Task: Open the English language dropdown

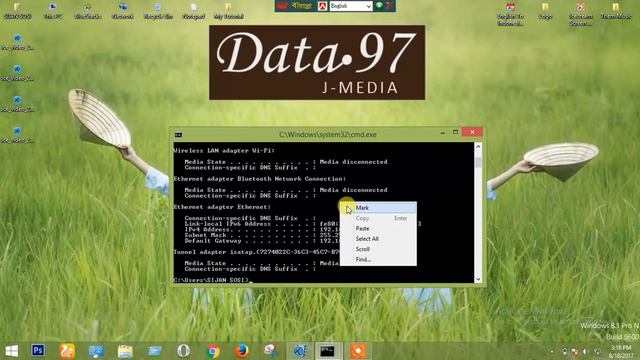Action: pyautogui.click(x=351, y=6)
